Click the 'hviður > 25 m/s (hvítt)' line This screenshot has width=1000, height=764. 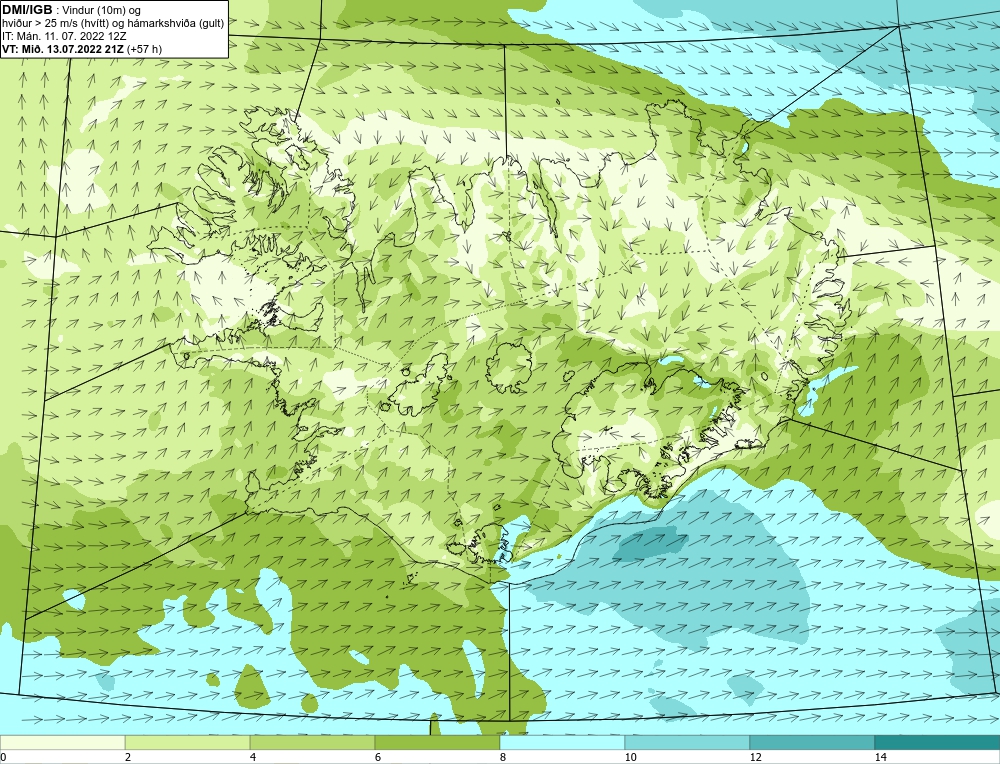pyautogui.click(x=55, y=23)
